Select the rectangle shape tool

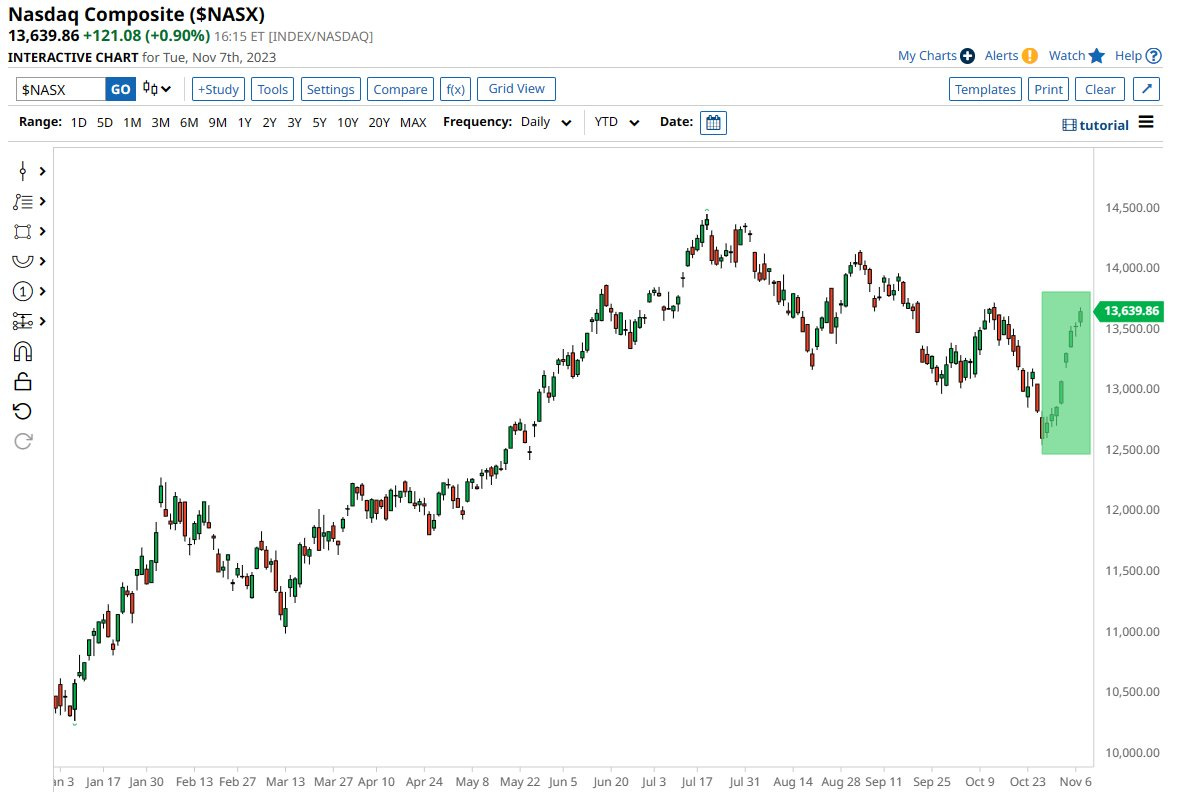coord(23,232)
